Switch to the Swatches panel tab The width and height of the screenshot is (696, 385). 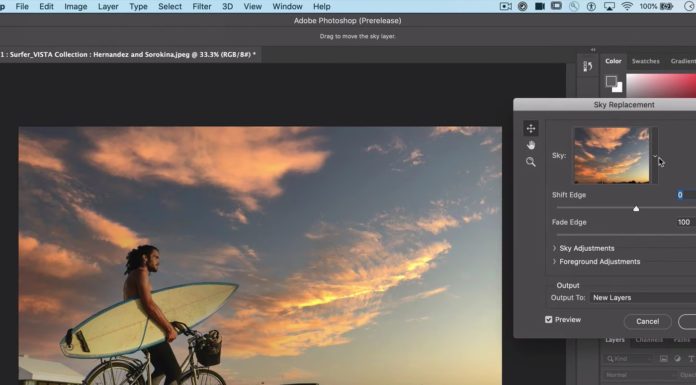(x=645, y=61)
